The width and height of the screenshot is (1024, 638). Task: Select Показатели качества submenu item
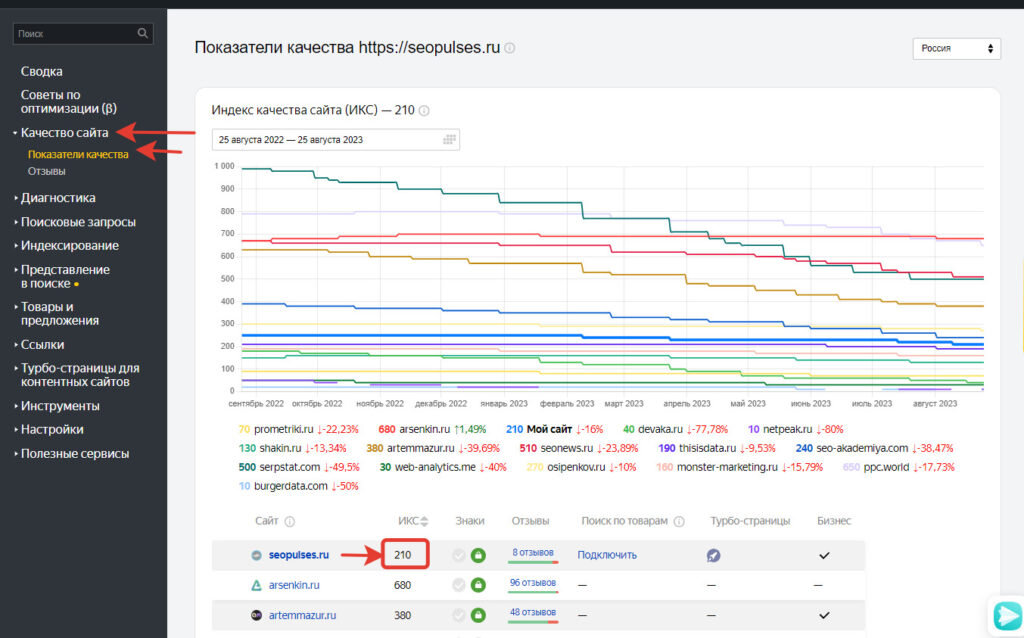[x=78, y=155]
